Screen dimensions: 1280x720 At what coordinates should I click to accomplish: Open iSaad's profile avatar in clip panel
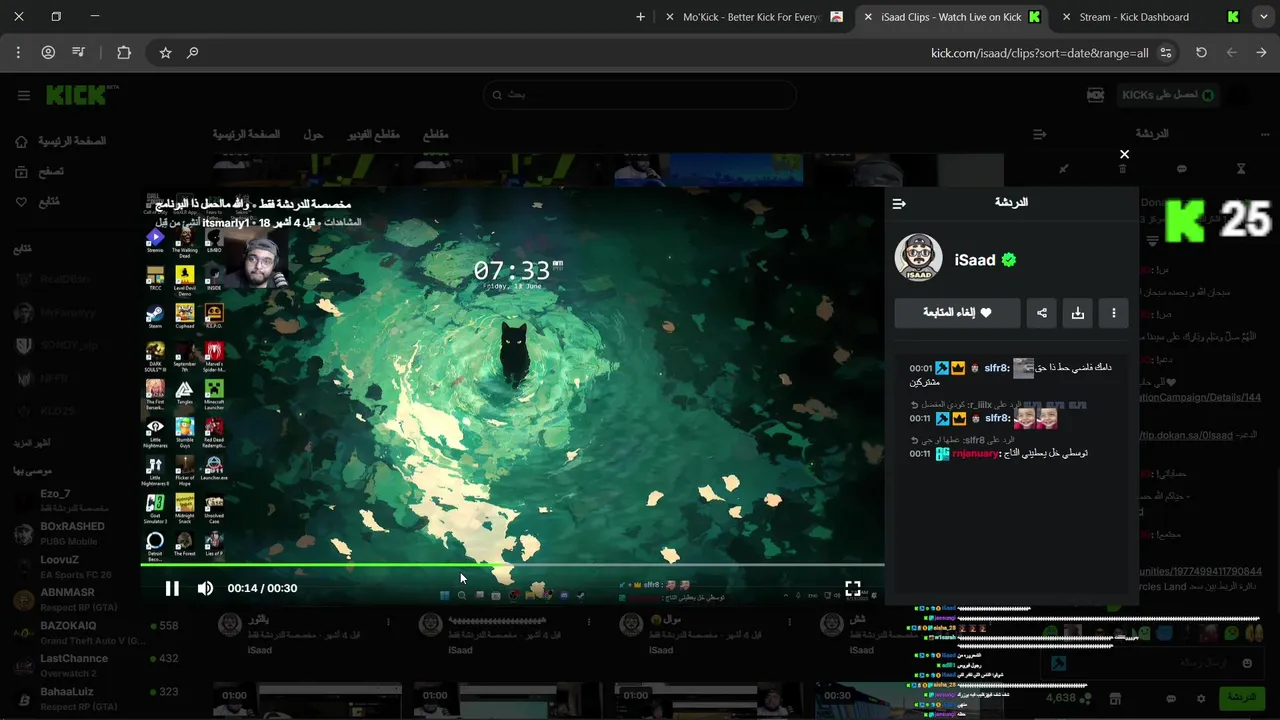tap(918, 259)
